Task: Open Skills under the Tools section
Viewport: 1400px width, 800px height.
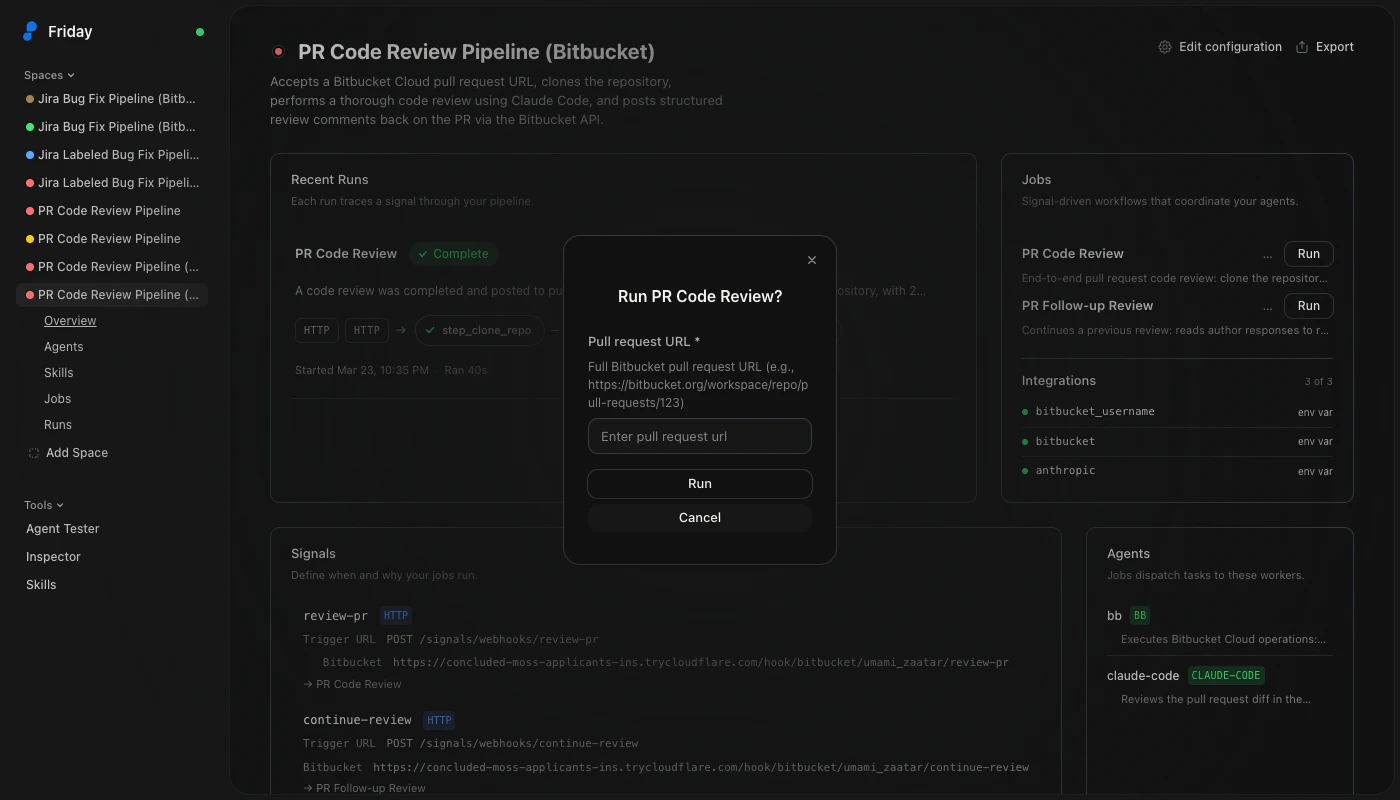Action: (41, 585)
